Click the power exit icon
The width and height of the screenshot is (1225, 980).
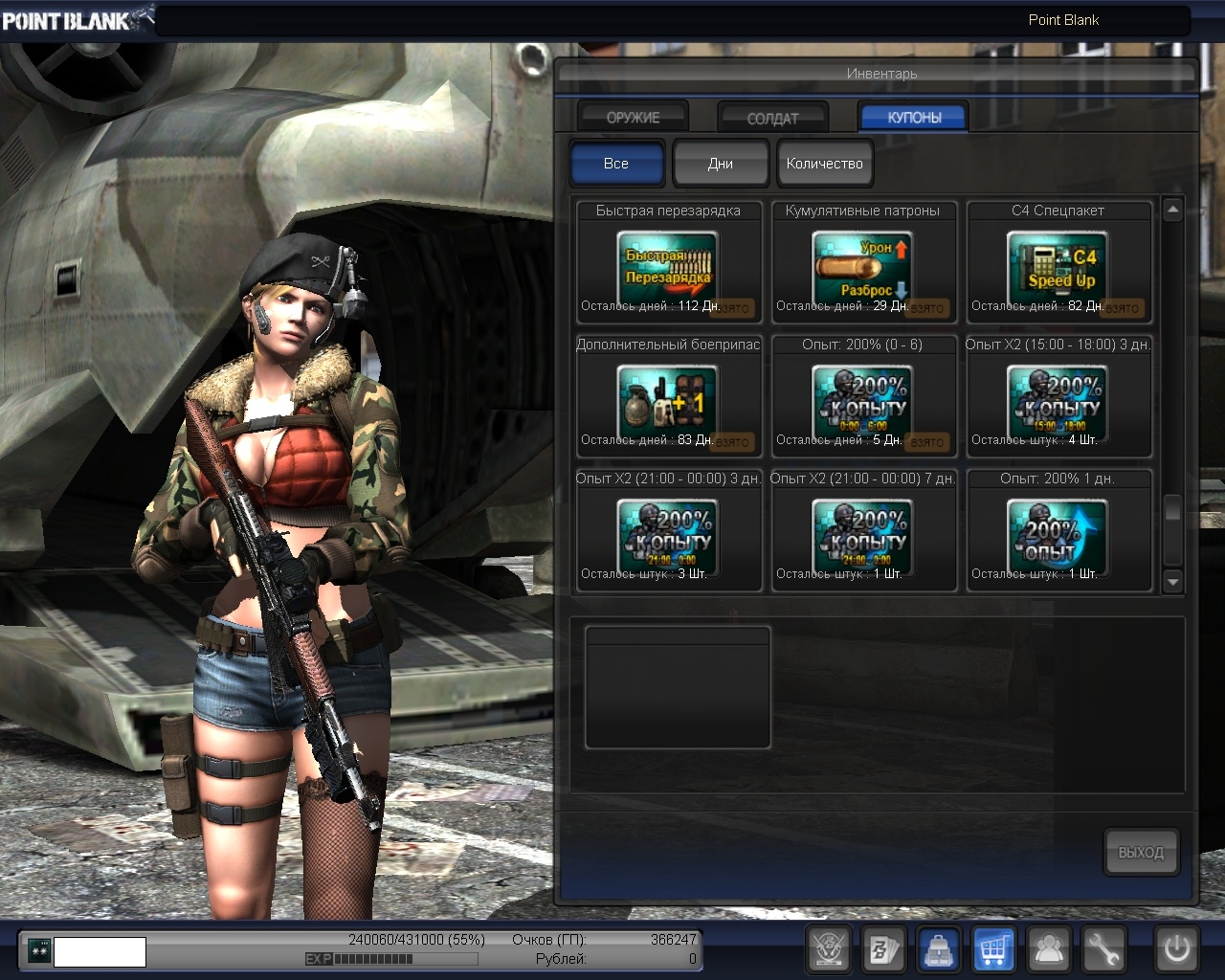[1176, 950]
